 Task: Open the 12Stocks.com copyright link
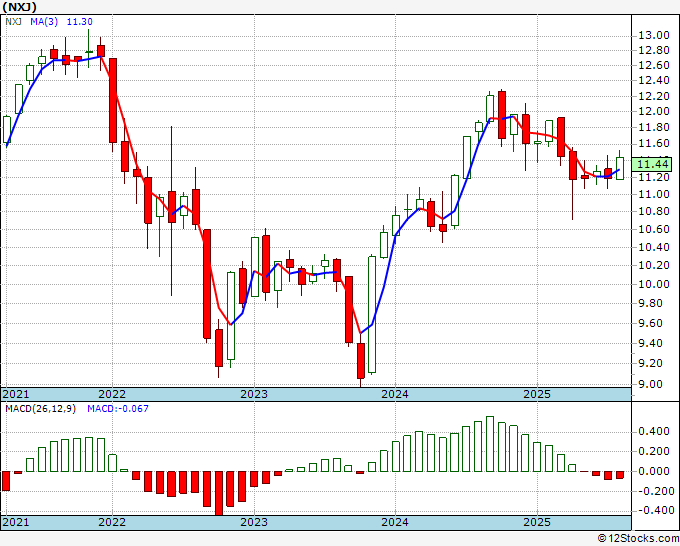click(638, 539)
